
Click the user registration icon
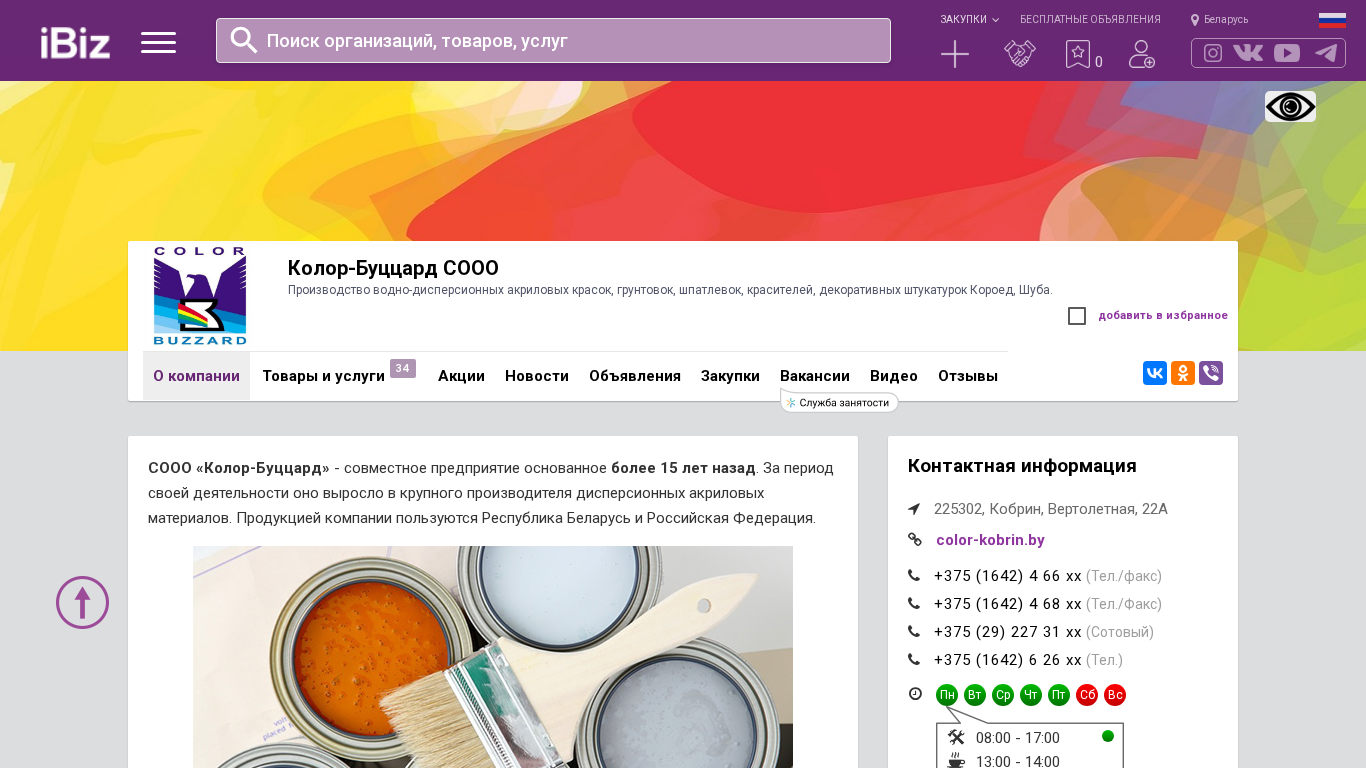(x=1142, y=54)
